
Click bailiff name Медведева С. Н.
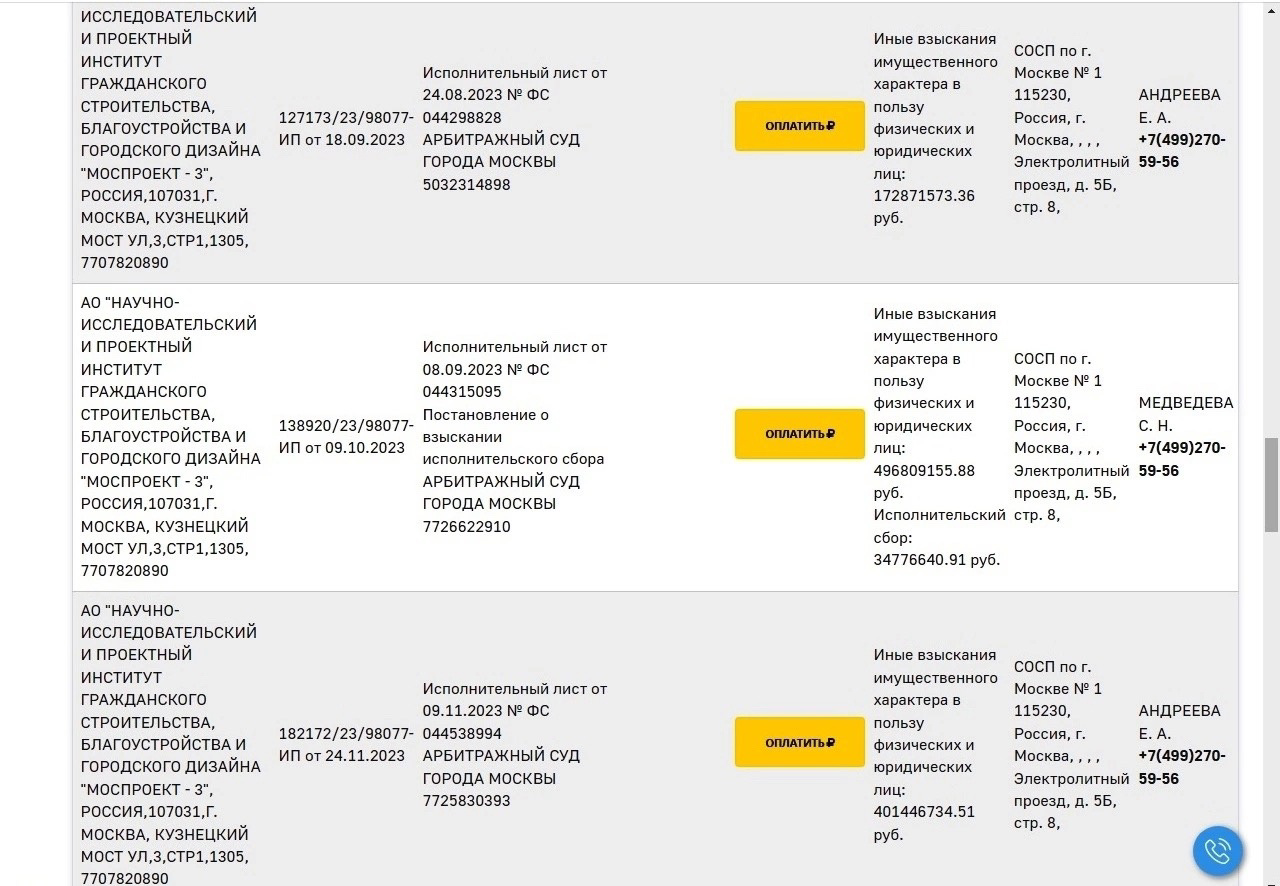pos(1185,414)
